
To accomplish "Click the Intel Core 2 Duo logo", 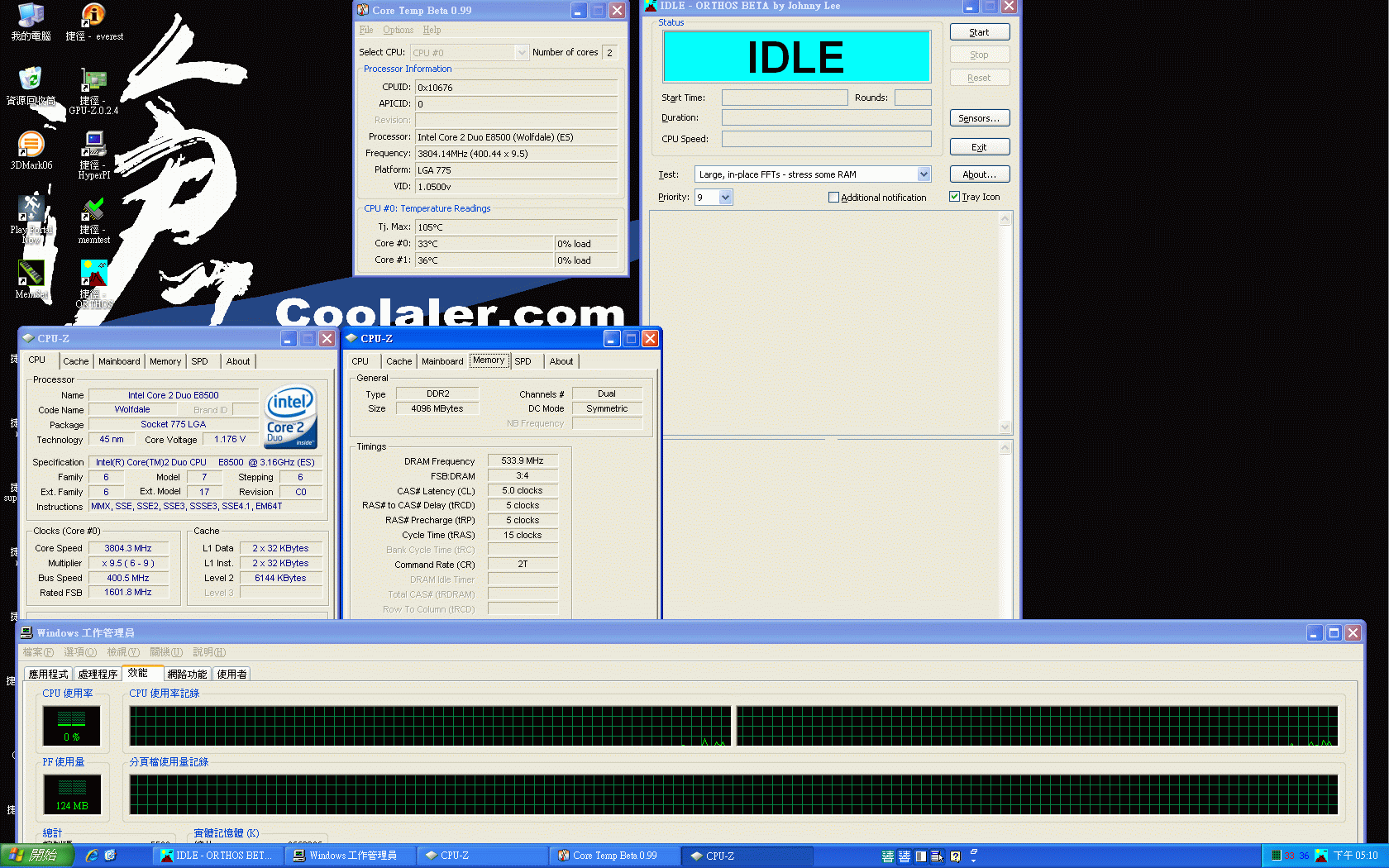I will [x=290, y=417].
